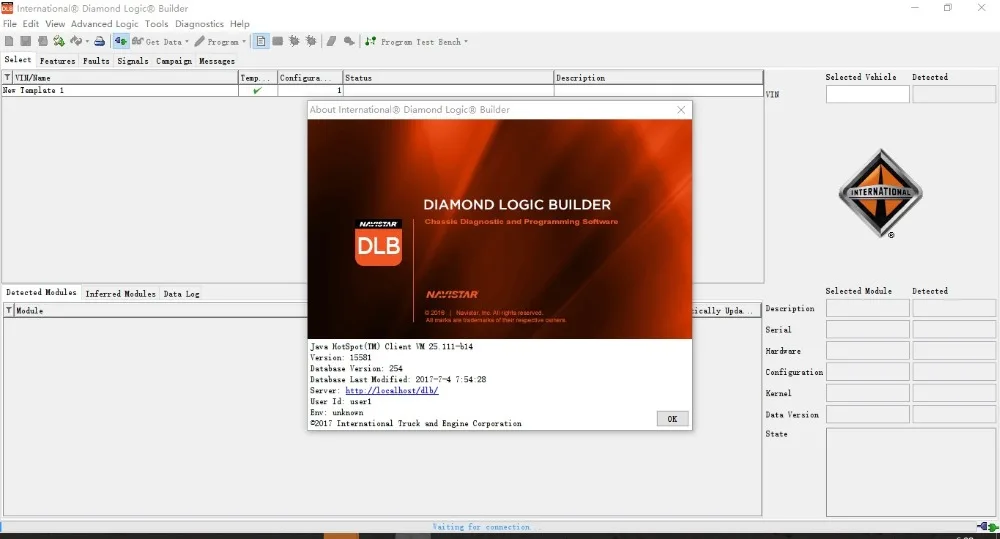This screenshot has width=1000, height=539.
Task: Open the Help menu
Action: click(x=240, y=24)
